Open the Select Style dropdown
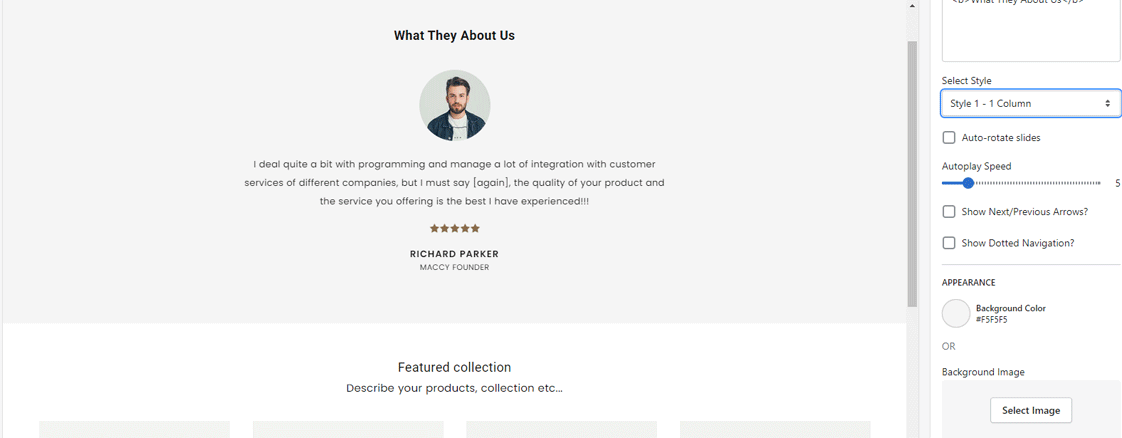The height and width of the screenshot is (438, 1122). pos(1030,103)
